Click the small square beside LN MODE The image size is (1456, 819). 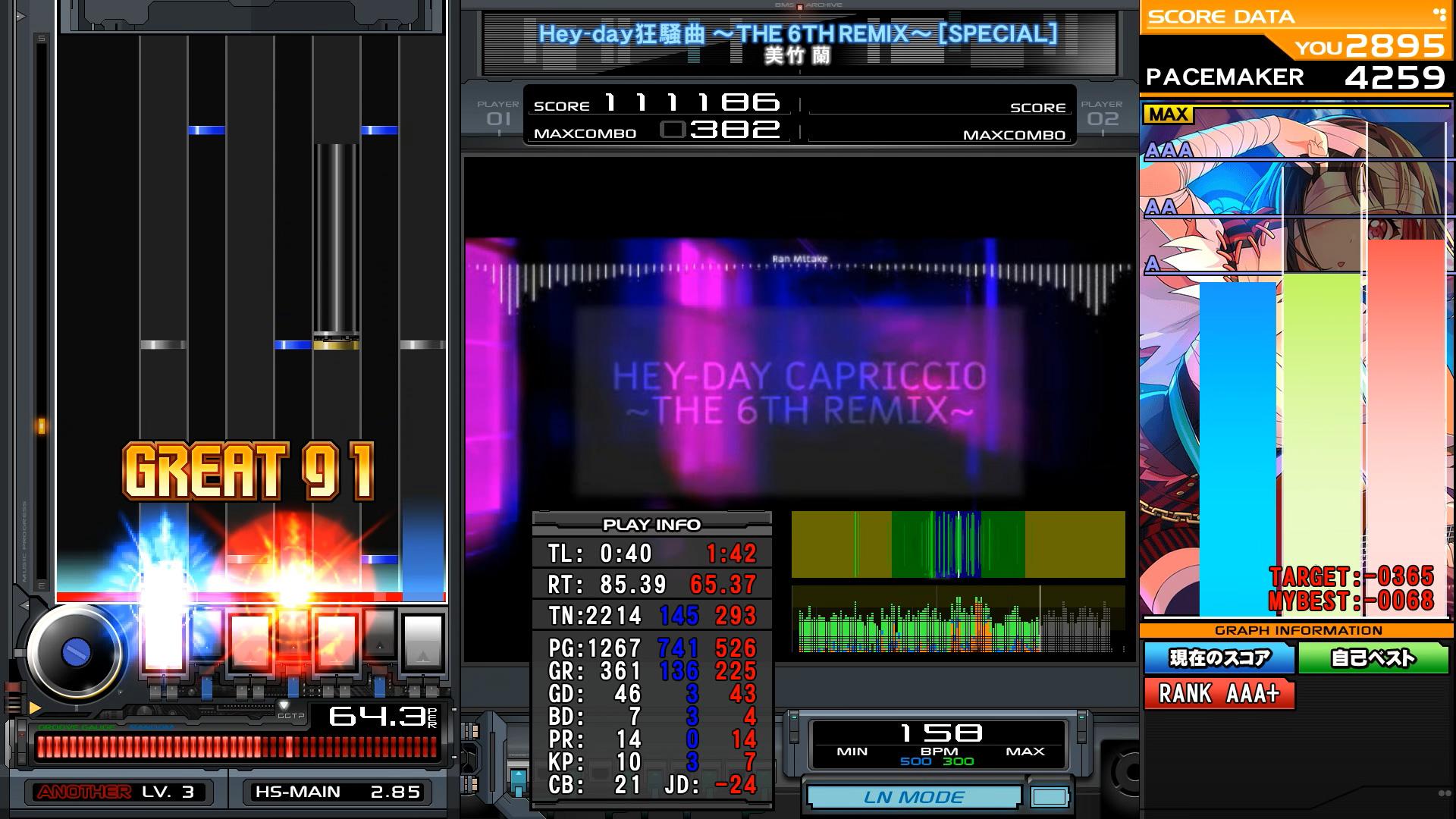1050,797
